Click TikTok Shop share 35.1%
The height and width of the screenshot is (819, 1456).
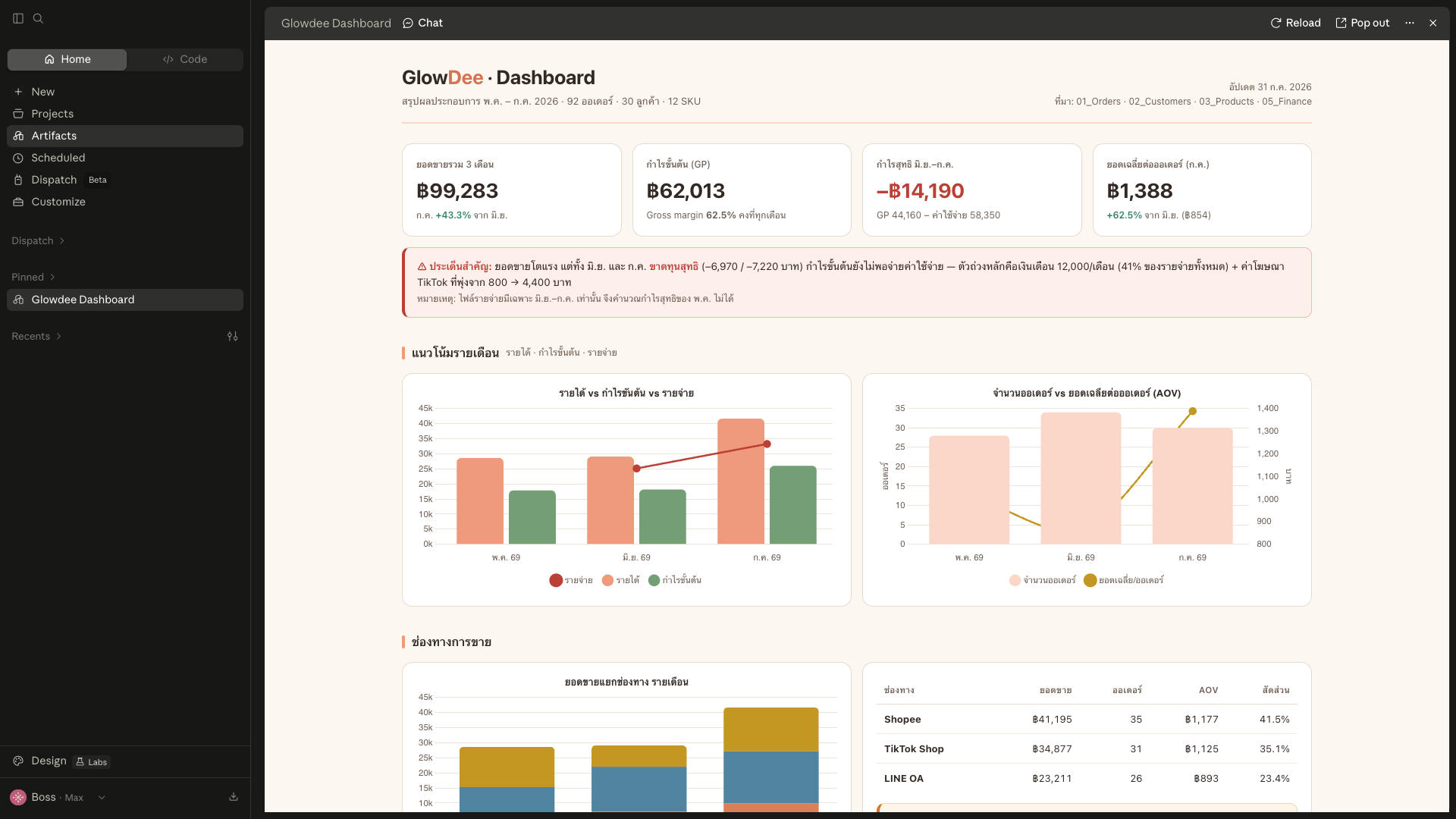[x=1275, y=749]
